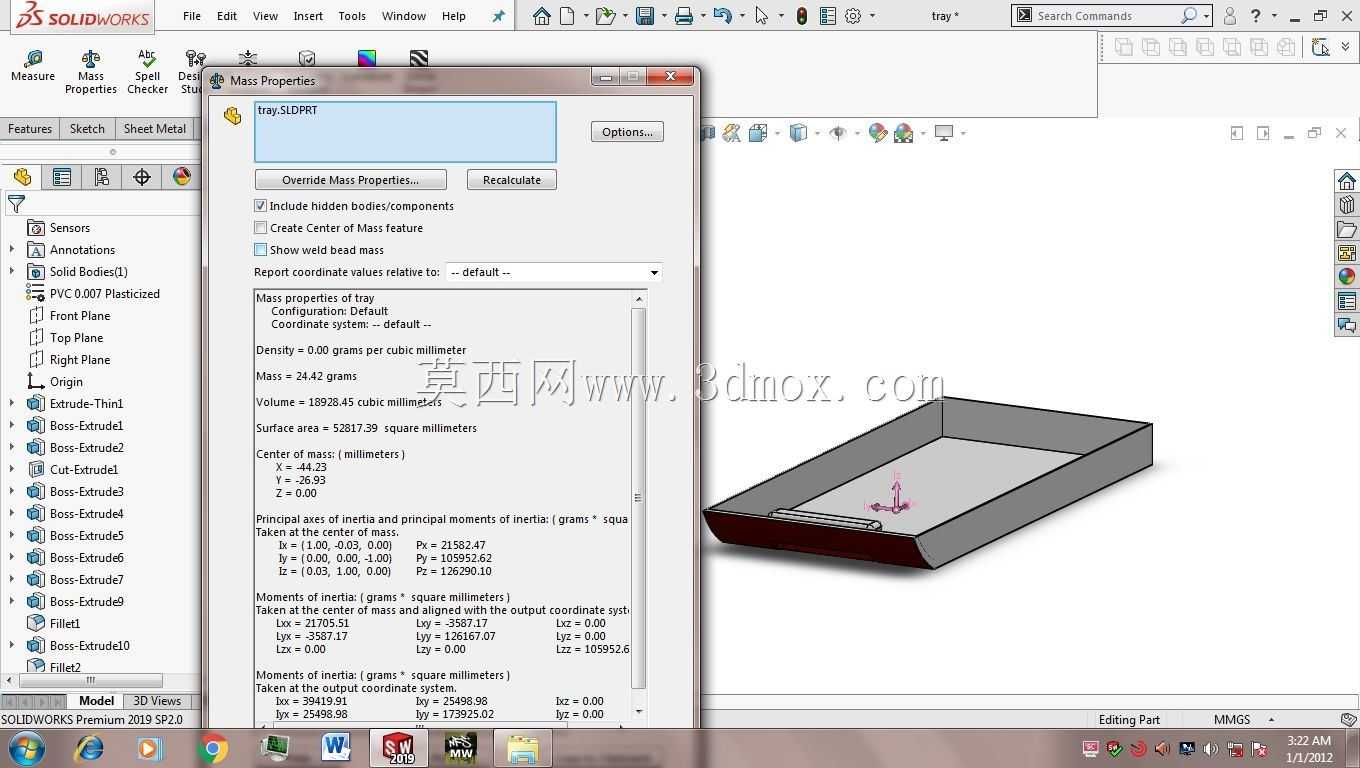Pin the SOLIDWORKS menu bar
The width and height of the screenshot is (1360, 768).
[x=498, y=16]
